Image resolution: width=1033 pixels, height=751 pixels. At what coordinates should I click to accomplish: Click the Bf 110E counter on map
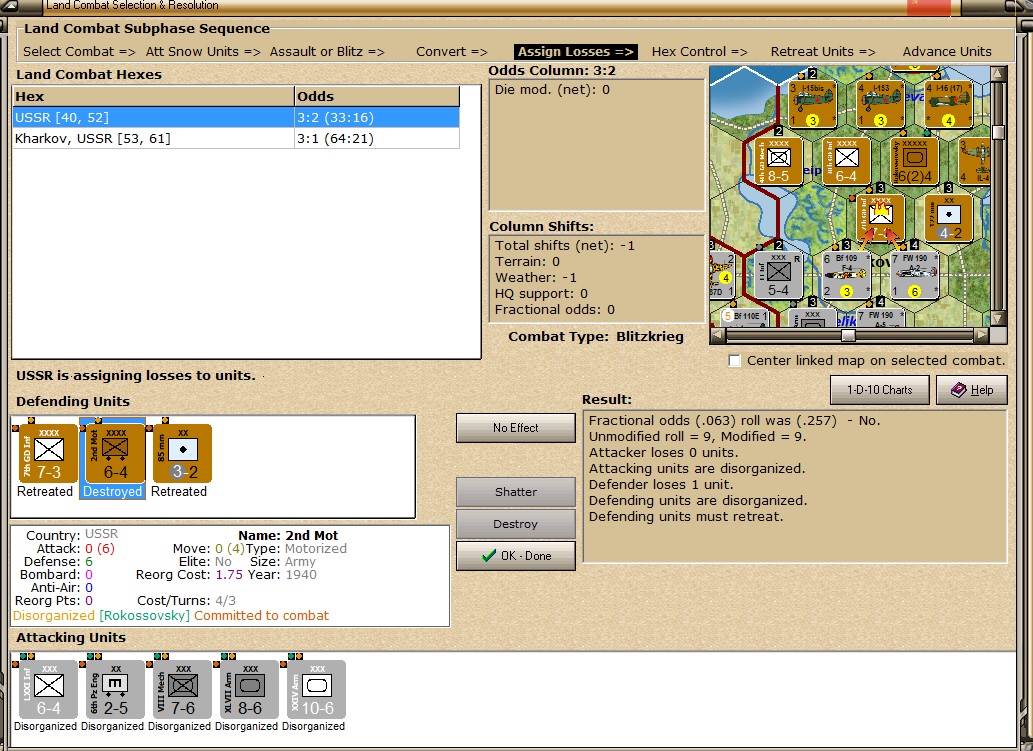(745, 318)
